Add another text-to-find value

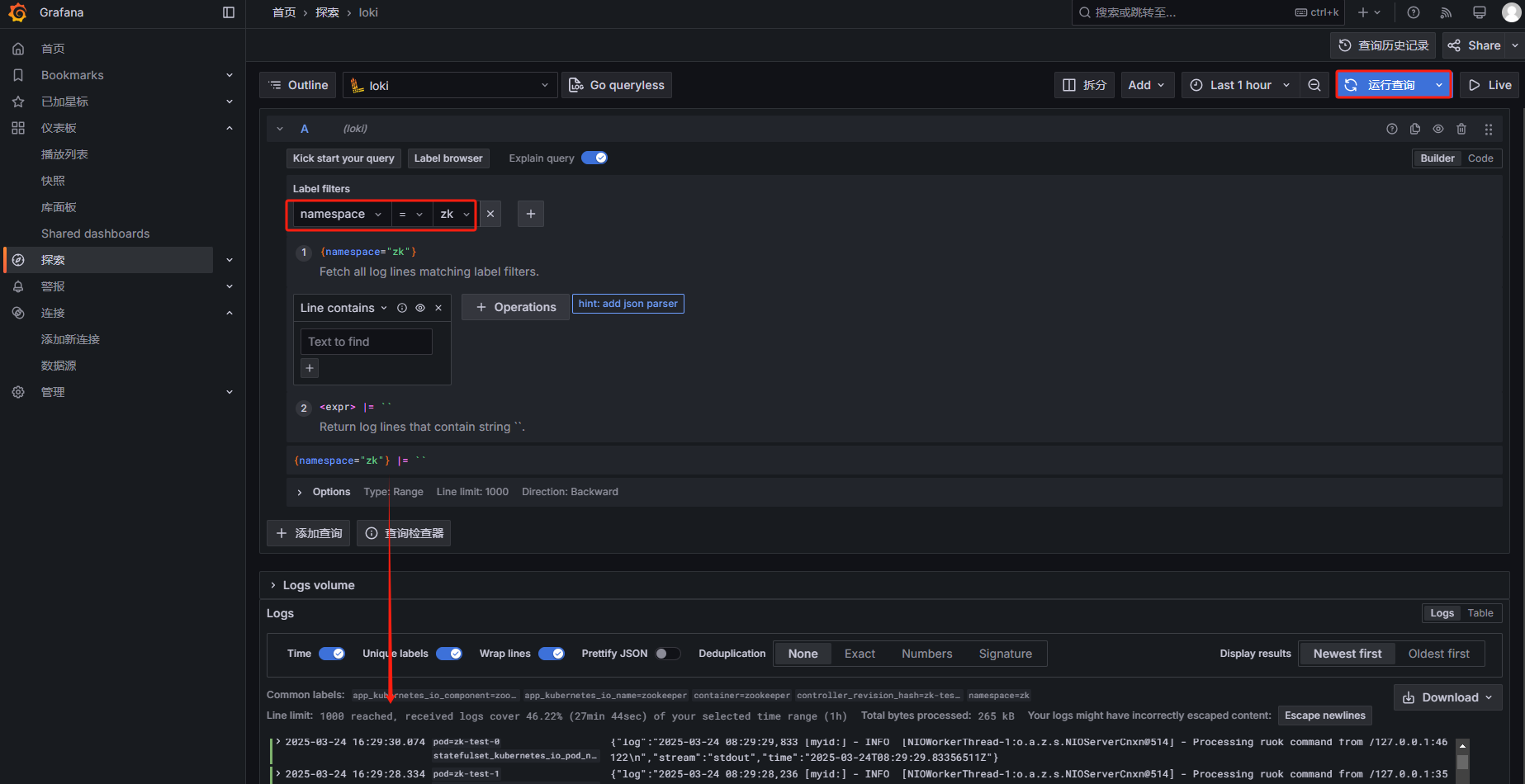pyautogui.click(x=310, y=368)
